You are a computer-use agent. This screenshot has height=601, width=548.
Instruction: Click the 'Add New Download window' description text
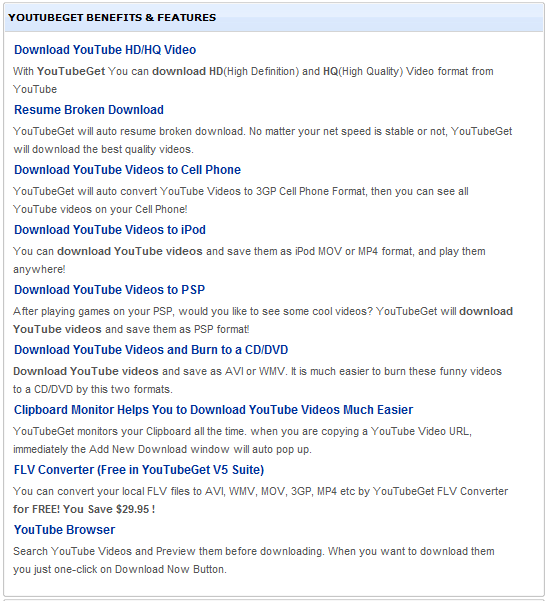click(x=159, y=449)
